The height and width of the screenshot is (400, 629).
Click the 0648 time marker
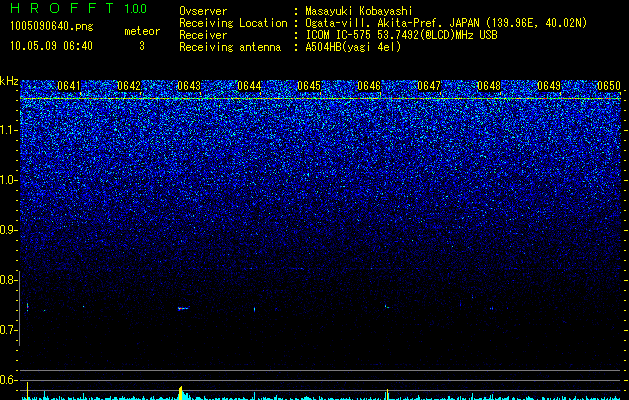[489, 86]
